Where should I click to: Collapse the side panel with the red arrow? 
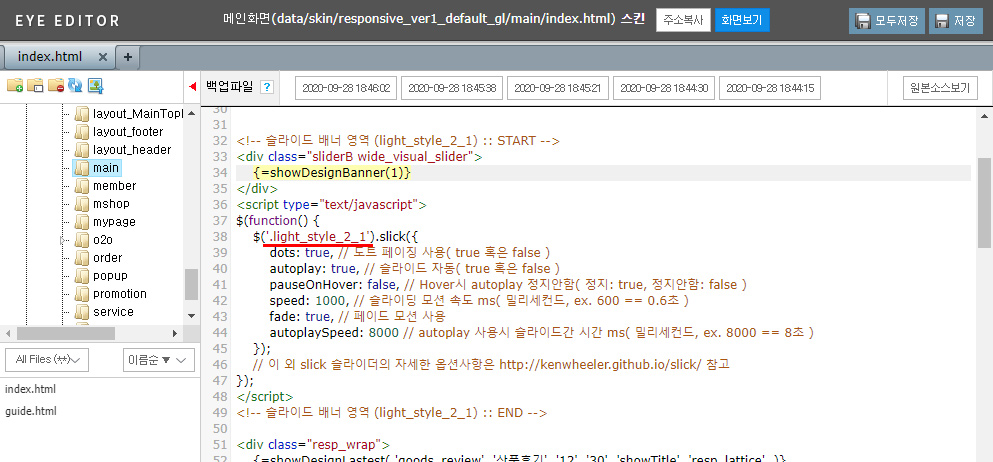[193, 87]
